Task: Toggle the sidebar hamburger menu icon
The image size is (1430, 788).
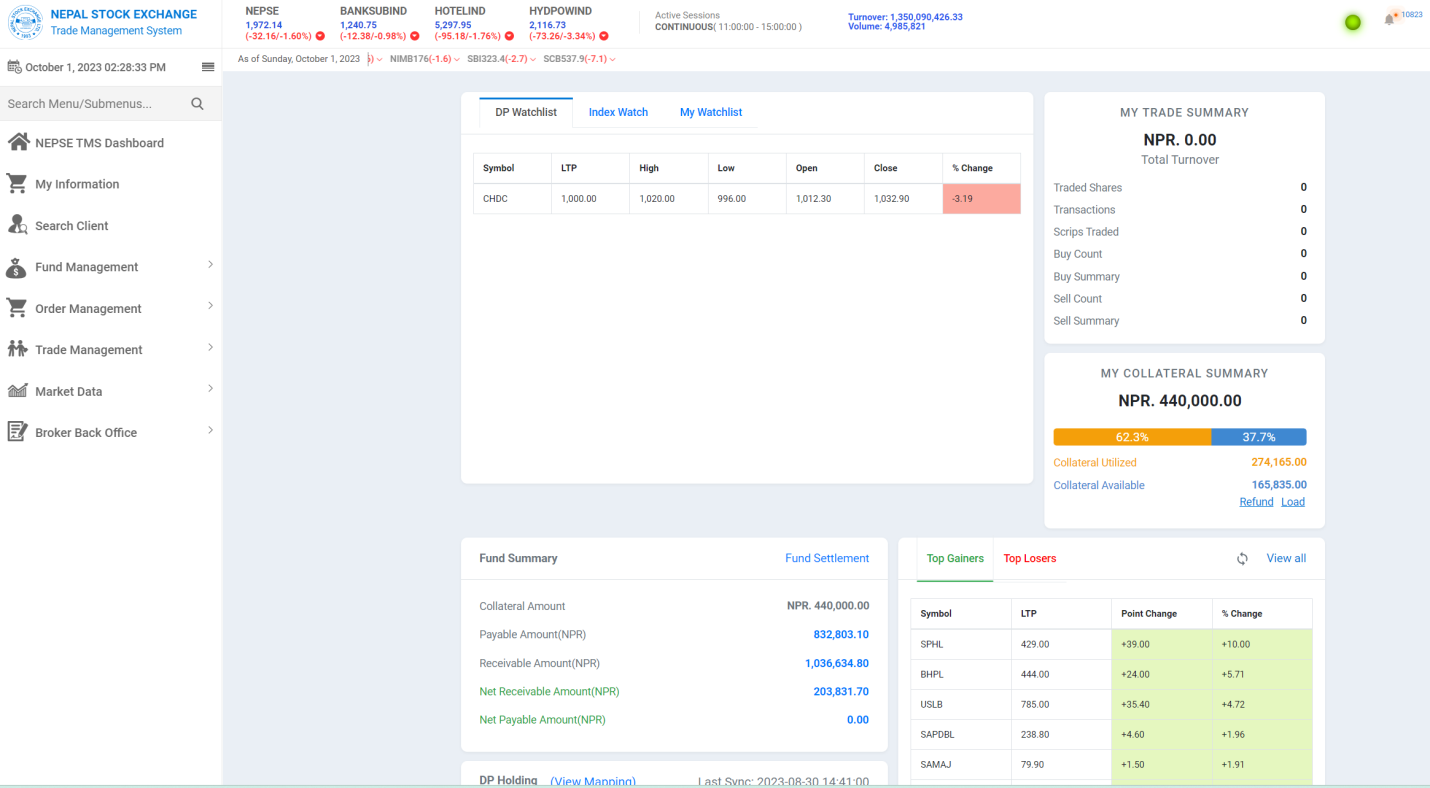Action: (208, 67)
